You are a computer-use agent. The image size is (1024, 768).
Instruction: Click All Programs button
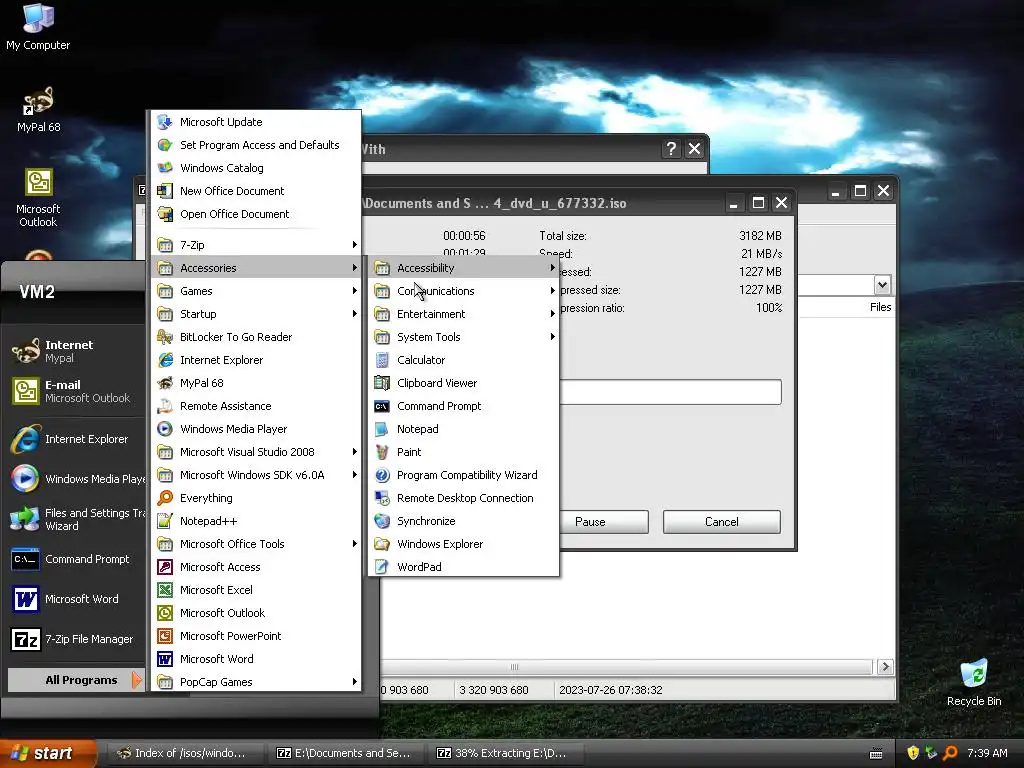(x=75, y=680)
